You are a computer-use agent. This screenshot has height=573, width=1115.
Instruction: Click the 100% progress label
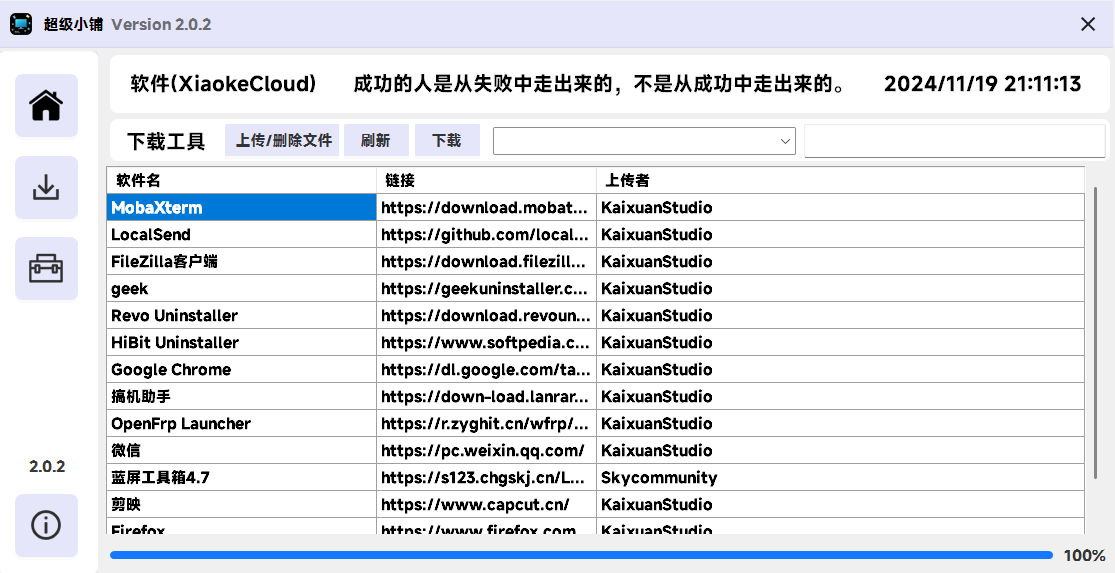click(1084, 556)
